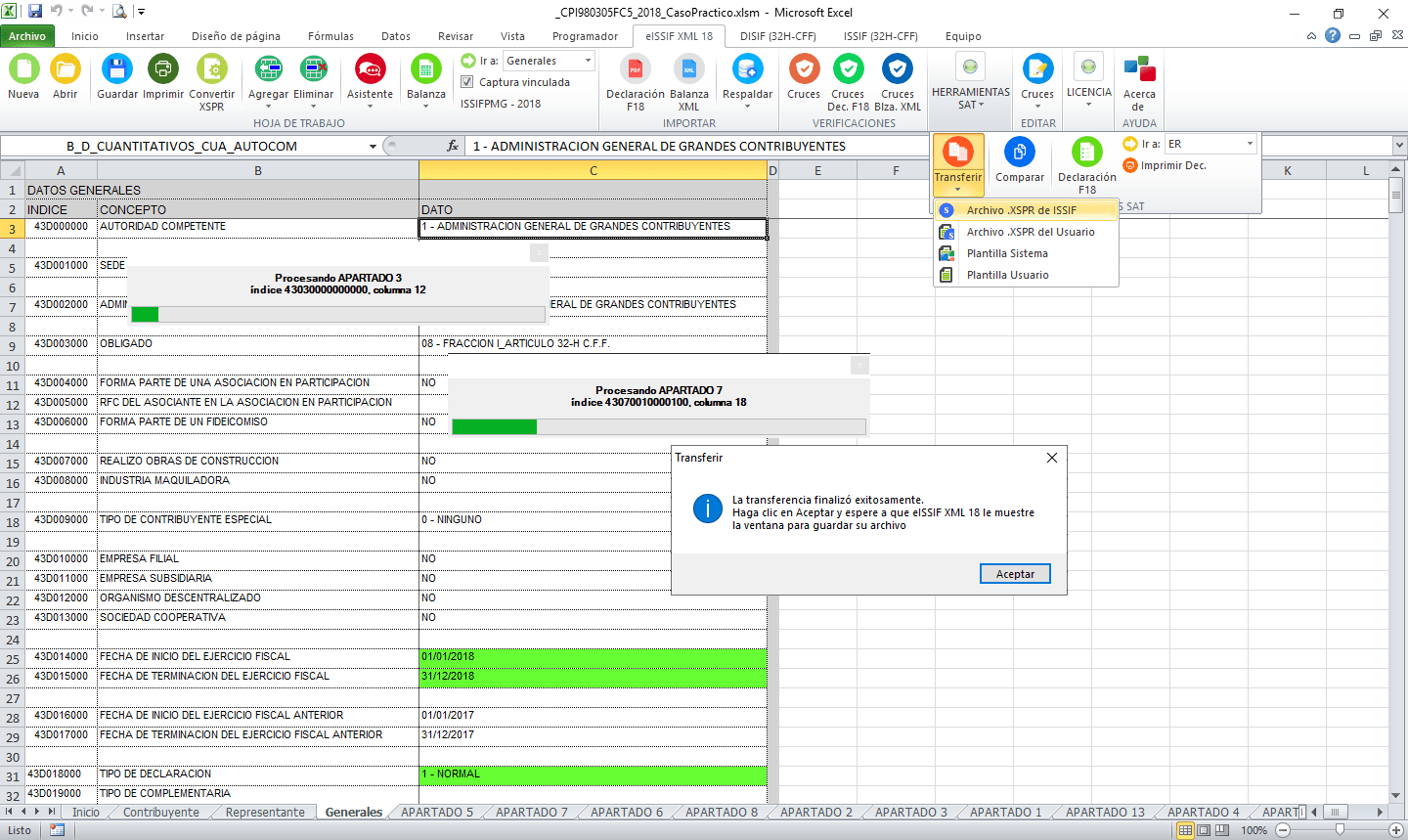Screen dimensions: 1408x840
Task: Close the Procesando APARTADO 7 progress window
Action: pos(858,365)
